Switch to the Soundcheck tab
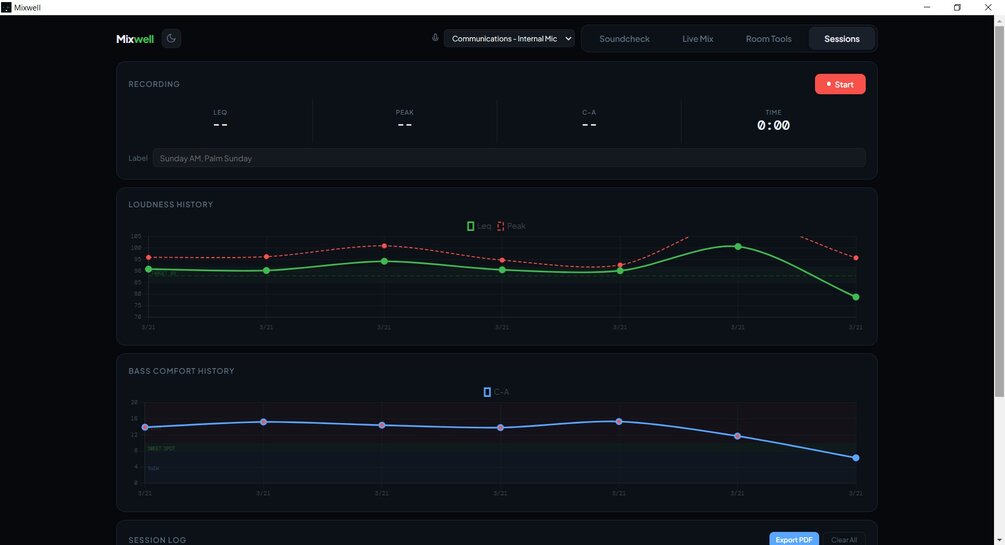Viewport: 1005px width, 545px height. pos(624,38)
